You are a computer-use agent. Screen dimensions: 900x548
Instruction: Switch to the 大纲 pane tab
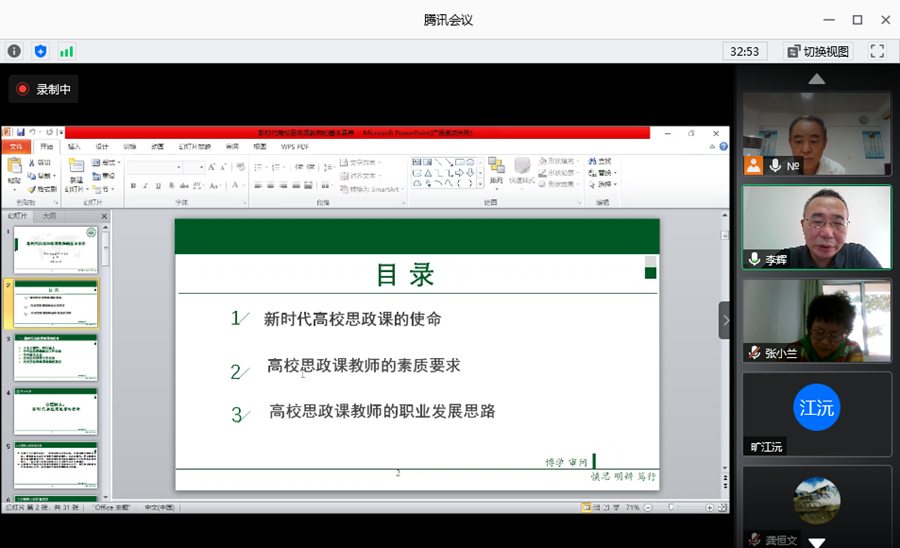pos(49,216)
